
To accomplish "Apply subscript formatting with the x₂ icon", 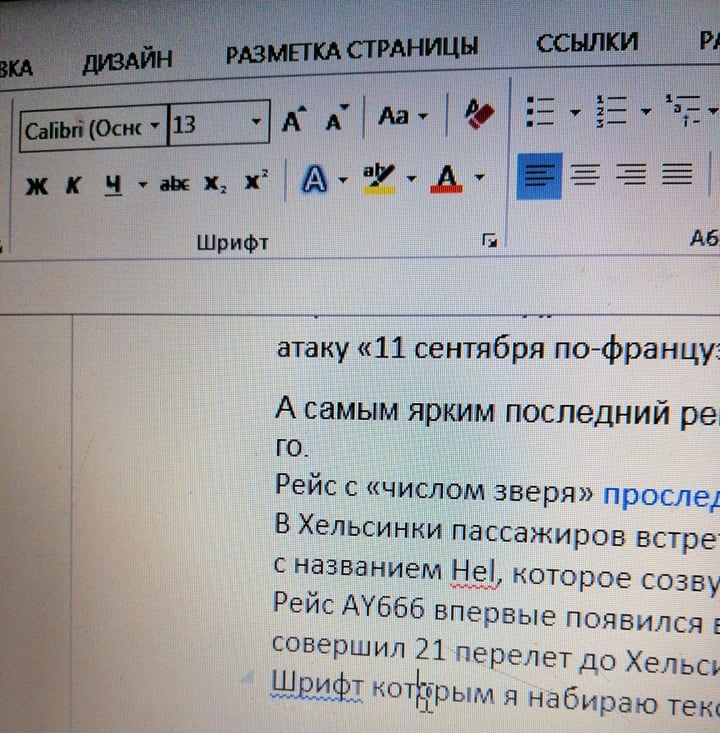I will [215, 184].
